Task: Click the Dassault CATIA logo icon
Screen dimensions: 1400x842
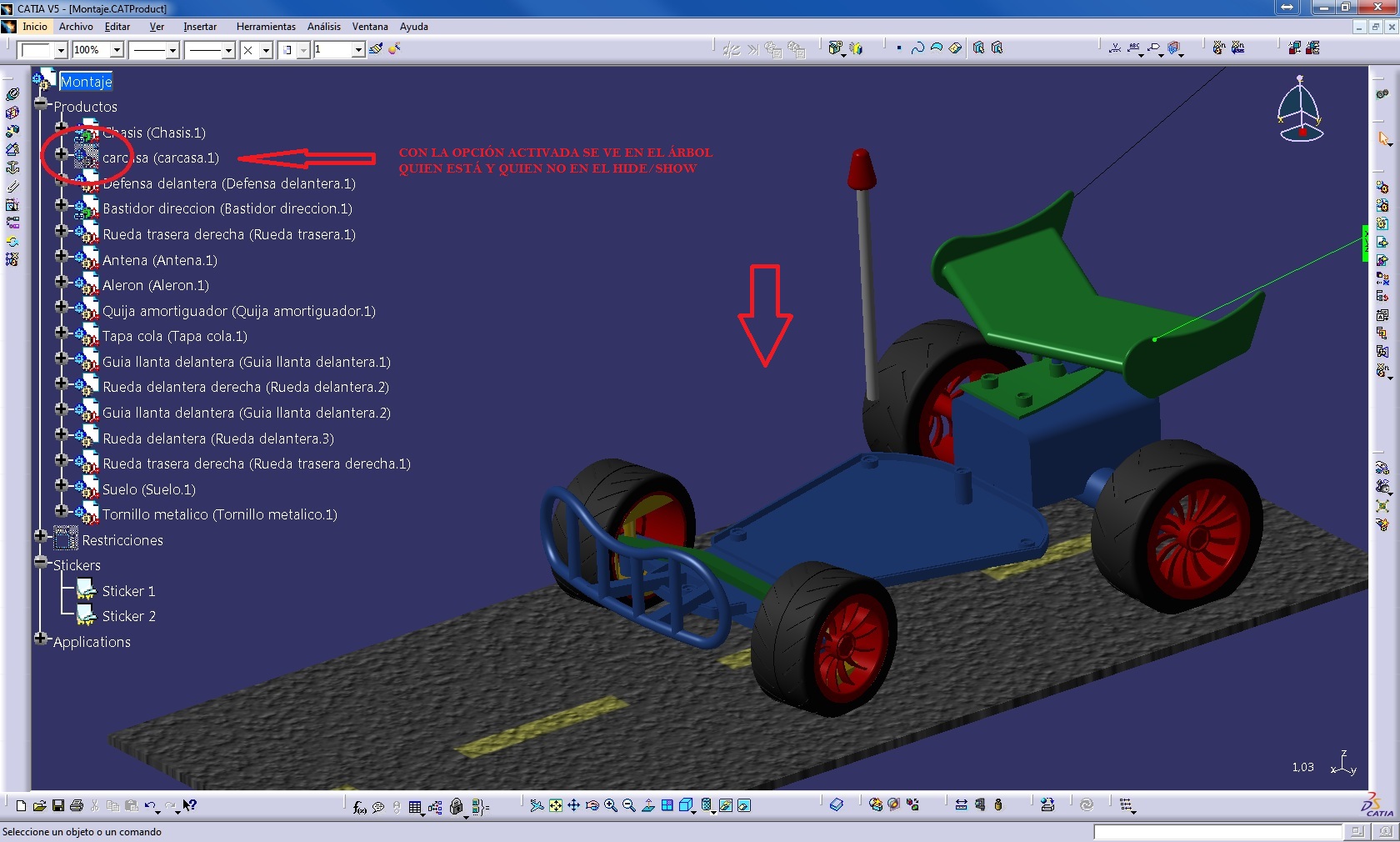Action: (x=1377, y=806)
